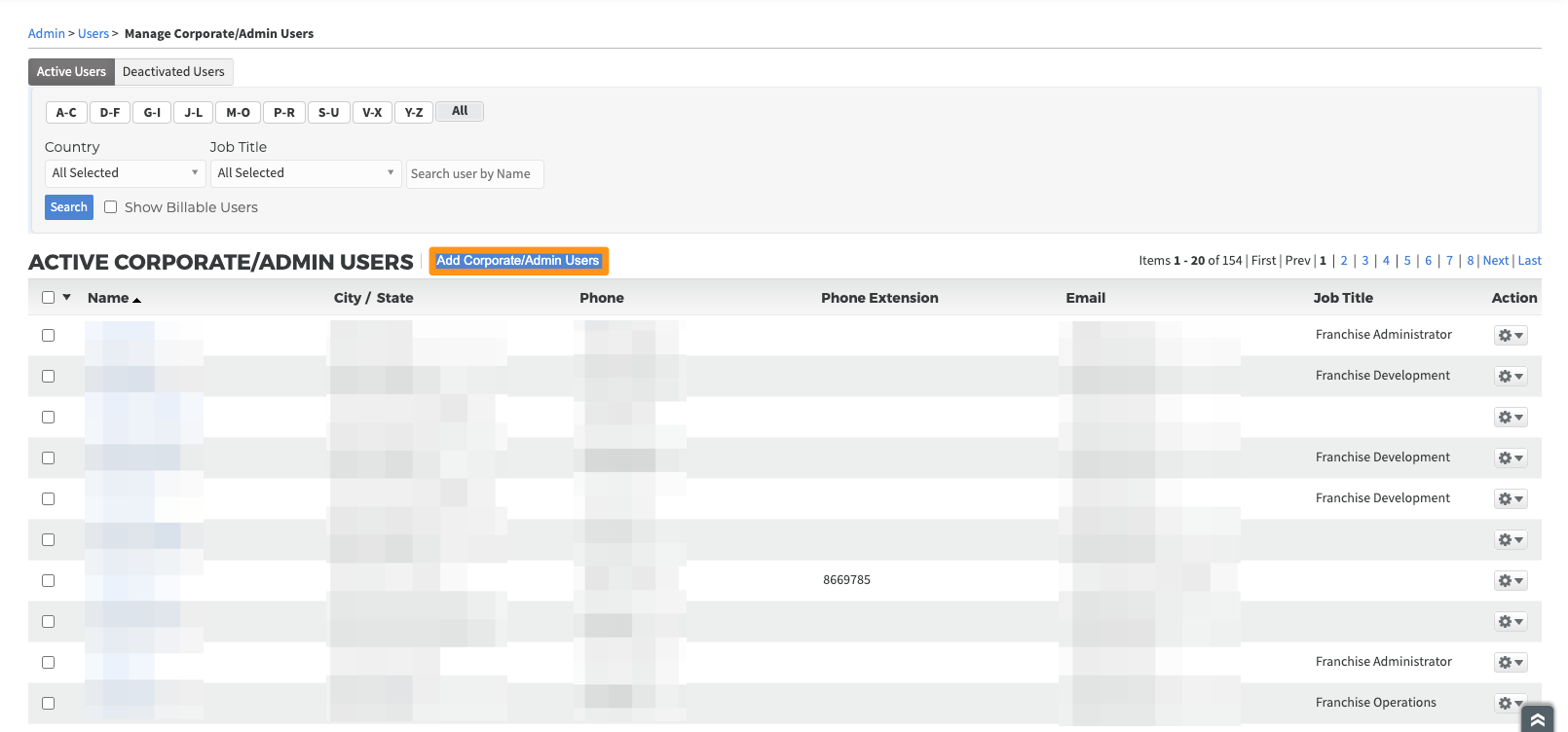Select checkbox in row with extension 8669785
Image resolution: width=1568 pixels, height=732 pixels.
[48, 580]
